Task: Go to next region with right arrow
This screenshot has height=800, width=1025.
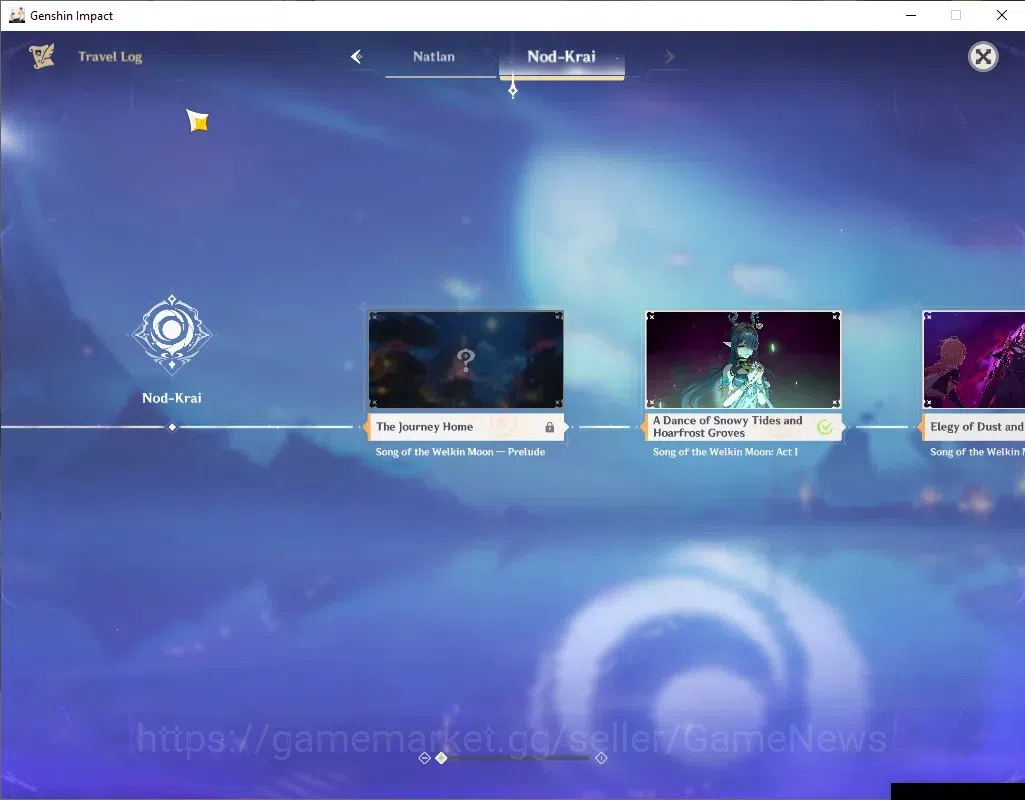Action: [x=669, y=57]
